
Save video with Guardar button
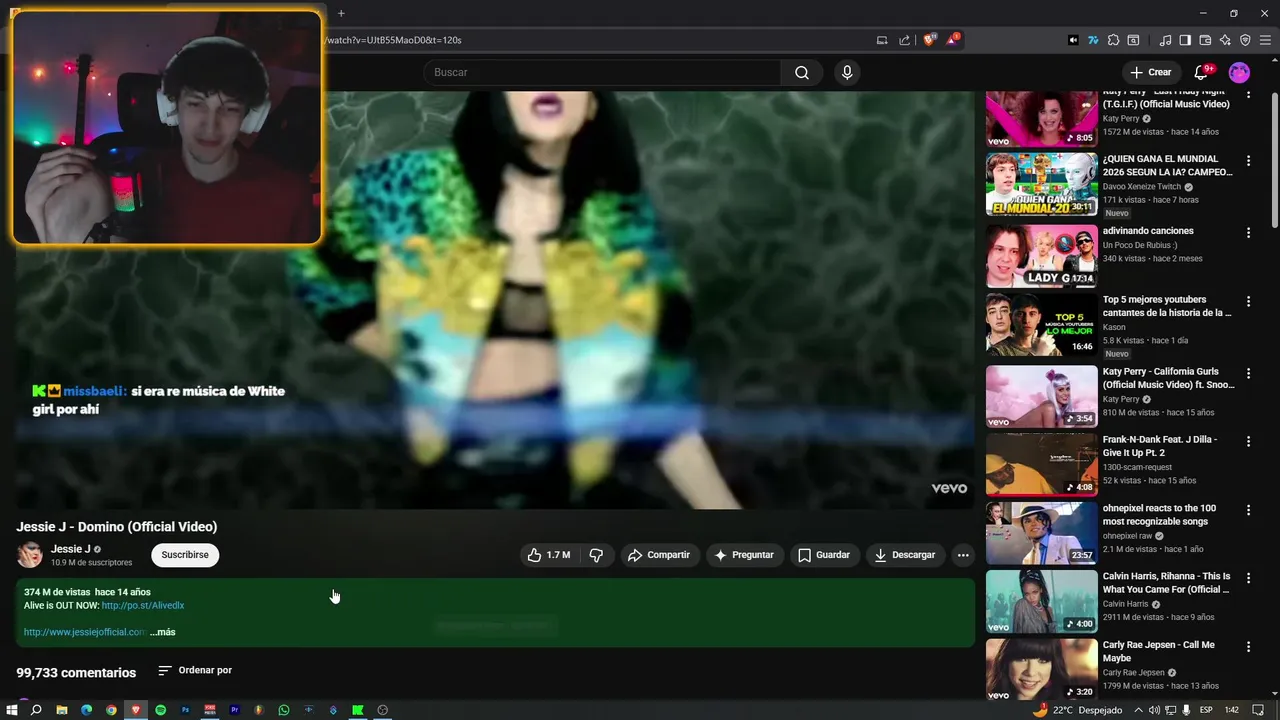coord(824,555)
